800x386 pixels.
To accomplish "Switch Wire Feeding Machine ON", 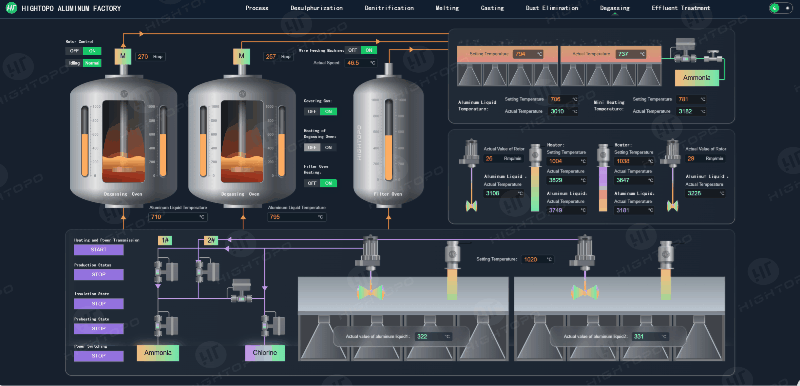I will [369, 50].
